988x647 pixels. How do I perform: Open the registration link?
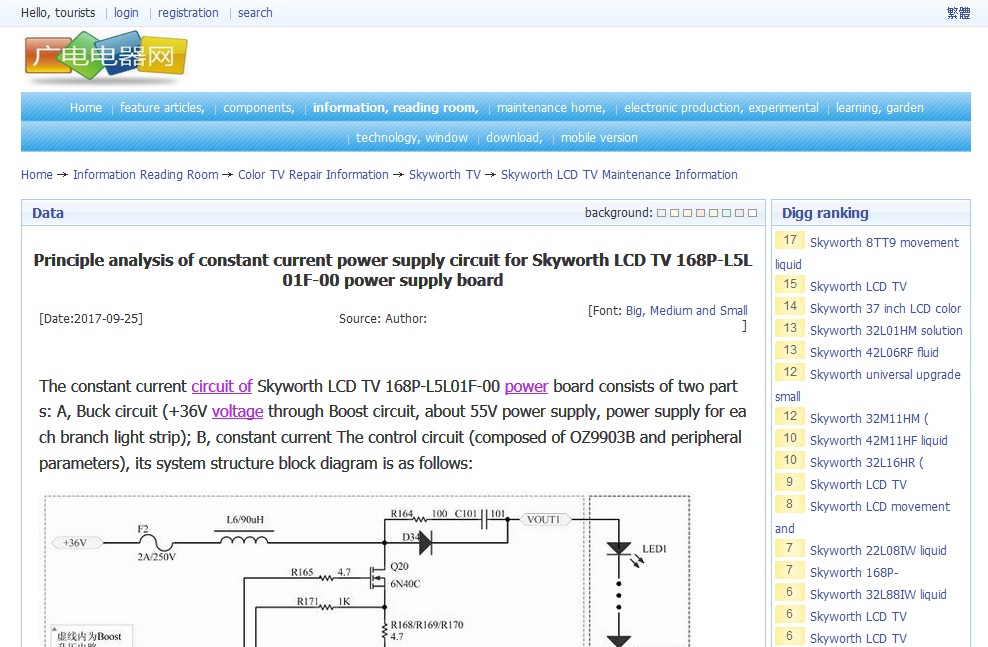coord(188,13)
